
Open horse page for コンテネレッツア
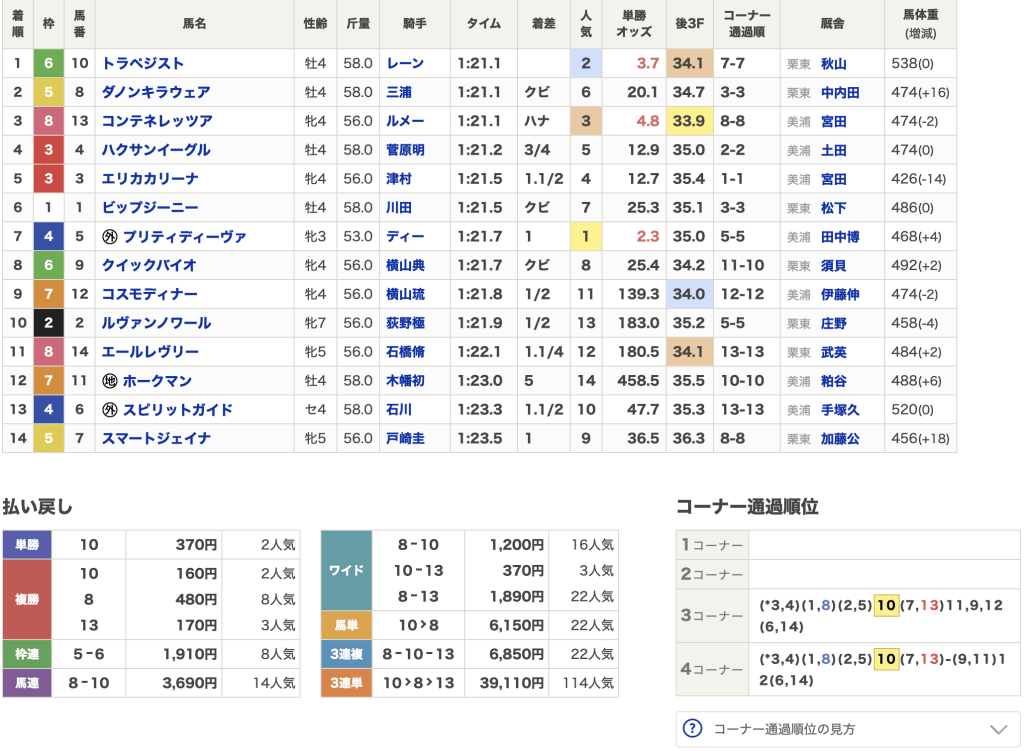click(x=157, y=121)
